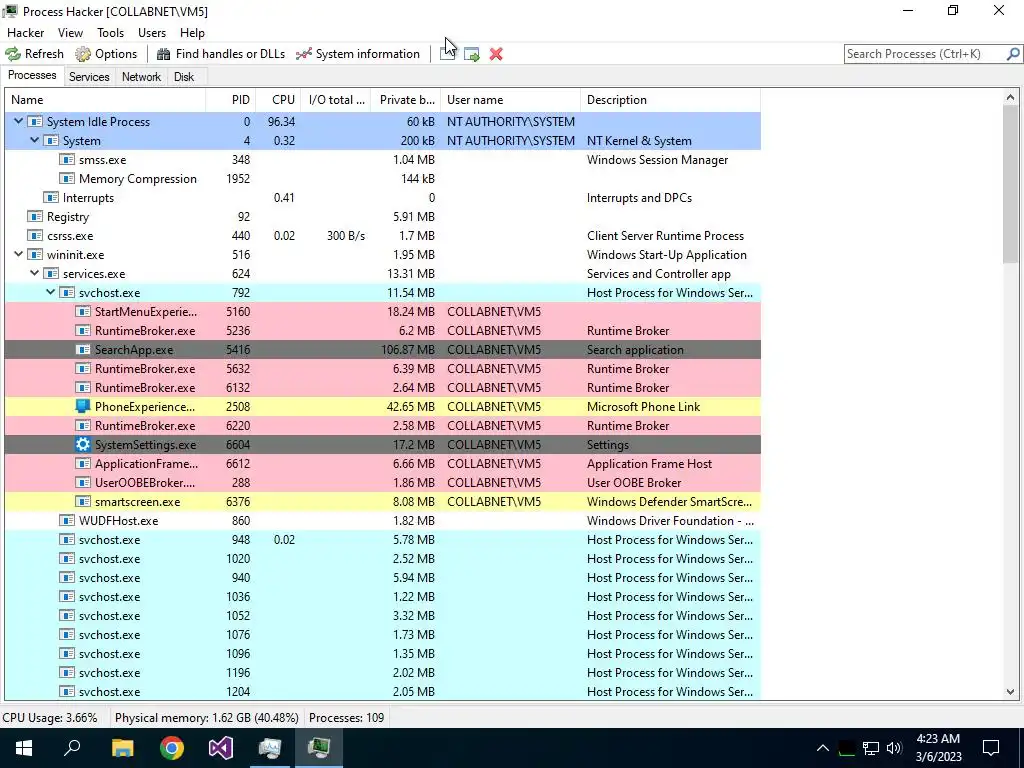
Task: Select the Processes tab
Action: tap(32, 75)
